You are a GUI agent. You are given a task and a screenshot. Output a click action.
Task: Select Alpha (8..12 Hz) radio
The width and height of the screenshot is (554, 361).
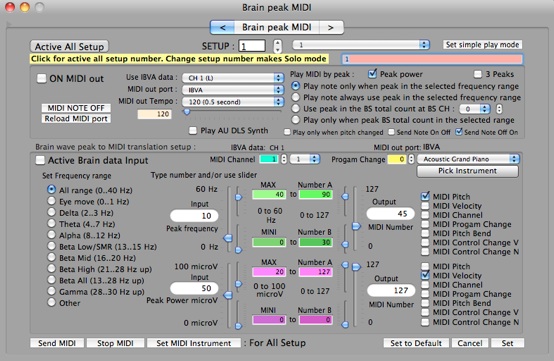point(52,235)
